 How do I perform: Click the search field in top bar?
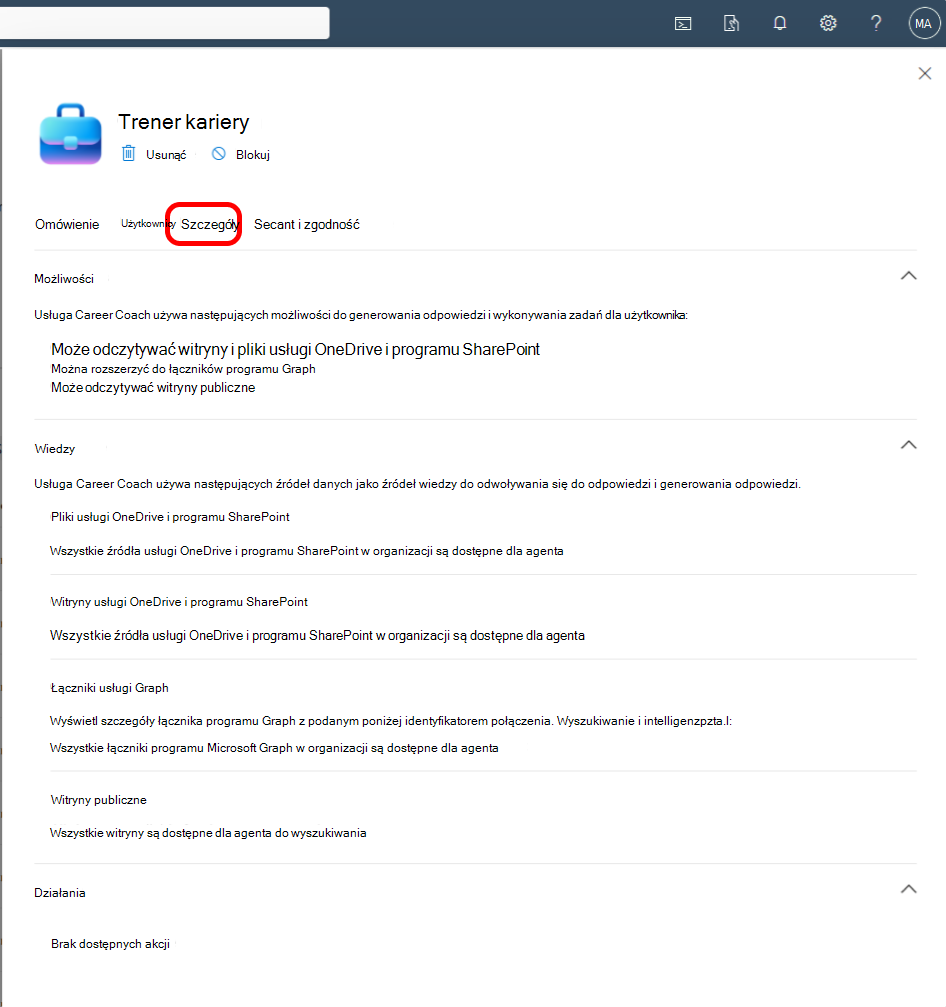point(164,23)
